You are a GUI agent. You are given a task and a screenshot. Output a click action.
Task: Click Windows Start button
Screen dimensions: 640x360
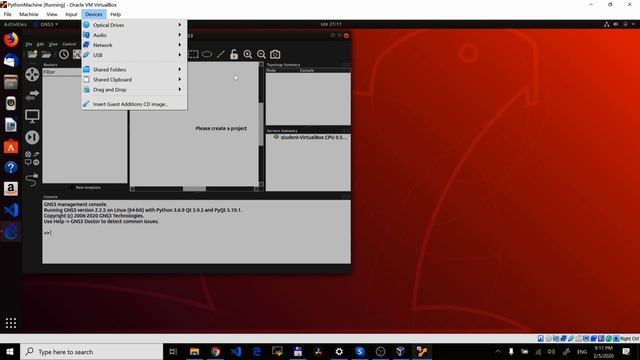[10, 352]
